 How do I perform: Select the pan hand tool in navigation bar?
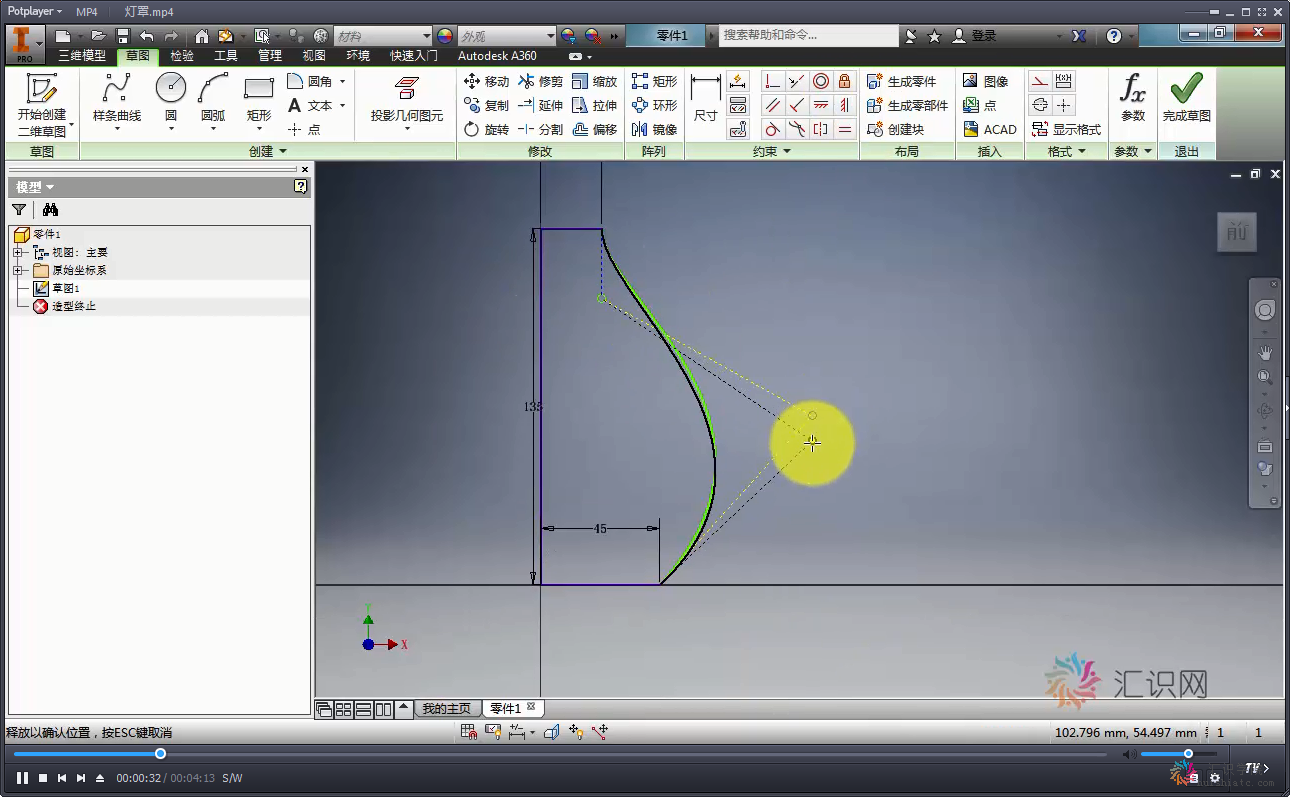coord(1265,353)
